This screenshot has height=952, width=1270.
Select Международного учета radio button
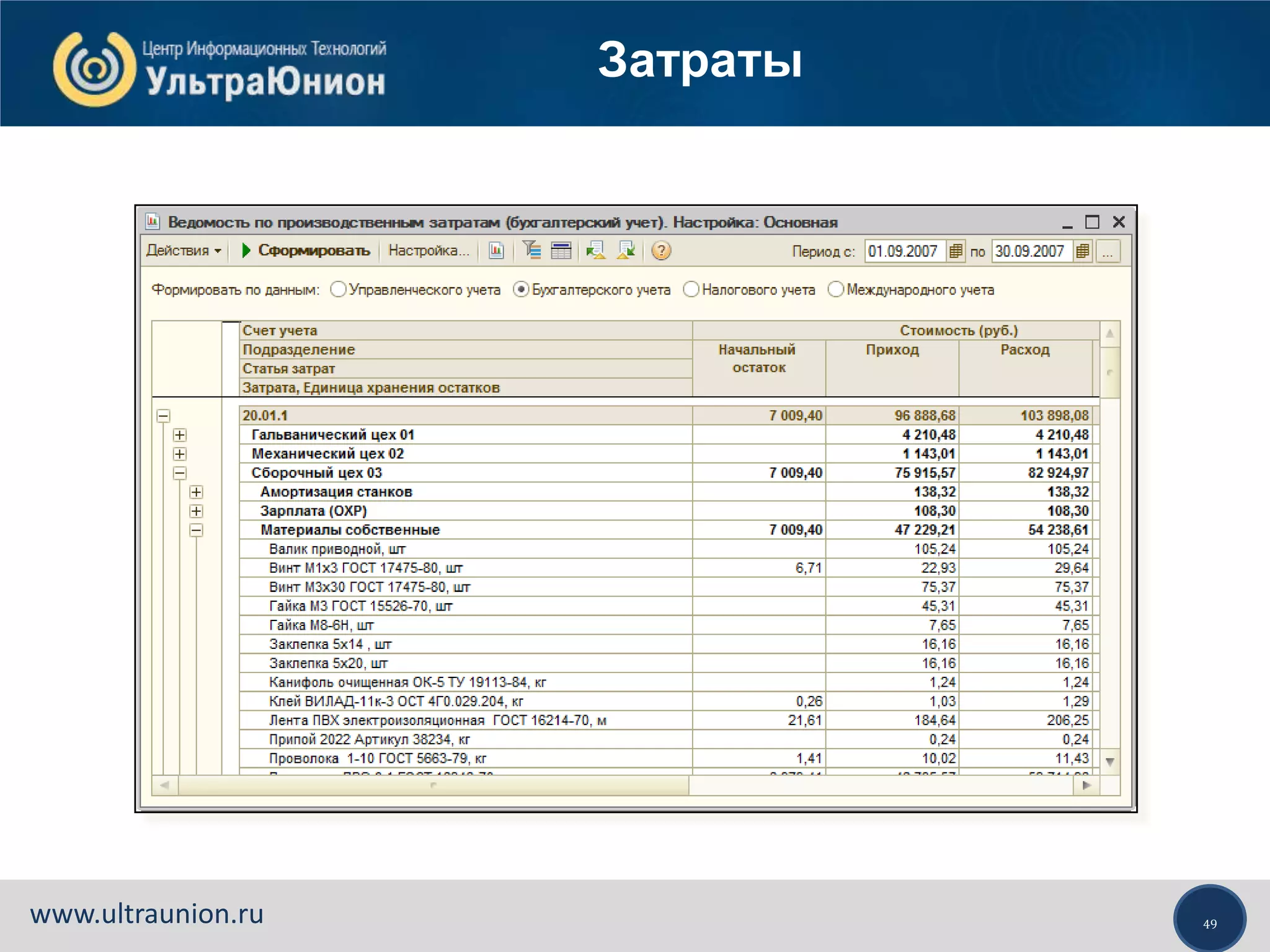835,289
